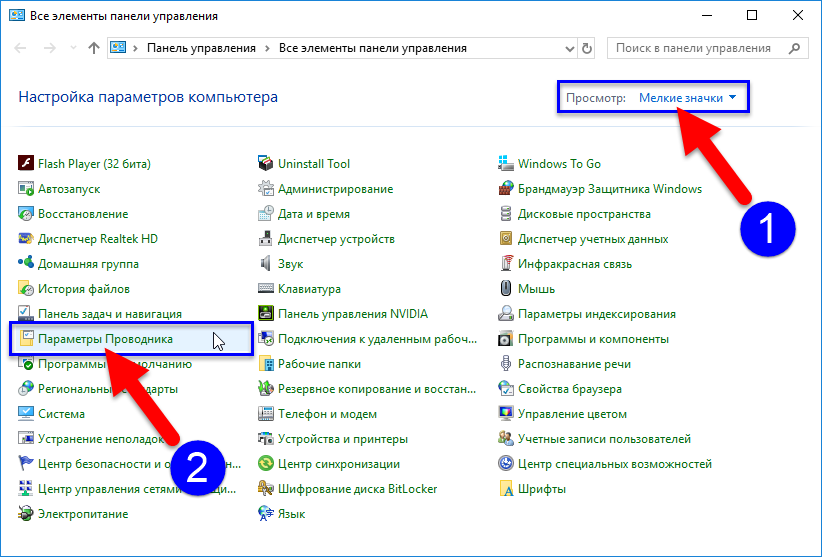Open the Мелкие значки view dropdown
This screenshot has width=822, height=557.
(687, 98)
